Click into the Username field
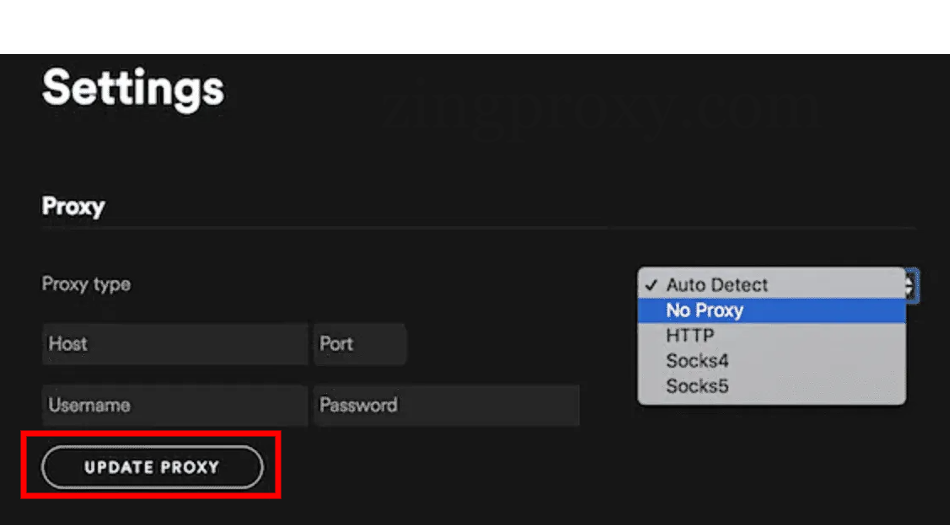Image resolution: width=950 pixels, height=525 pixels. (x=174, y=405)
